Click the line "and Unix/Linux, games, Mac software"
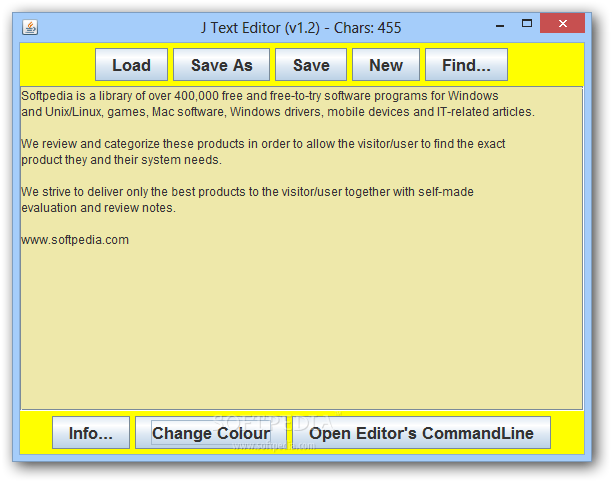The width and height of the screenshot is (612, 482). pos(278,112)
